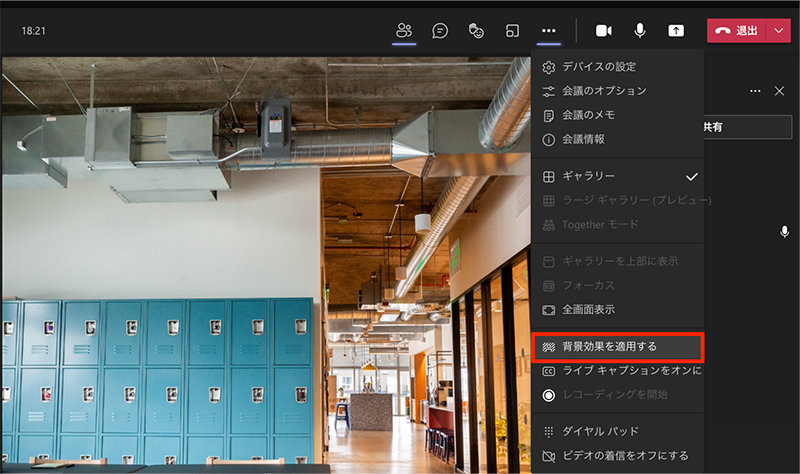Turn on ライブ キャプションをオンに option
The image size is (800, 474).
617,370
